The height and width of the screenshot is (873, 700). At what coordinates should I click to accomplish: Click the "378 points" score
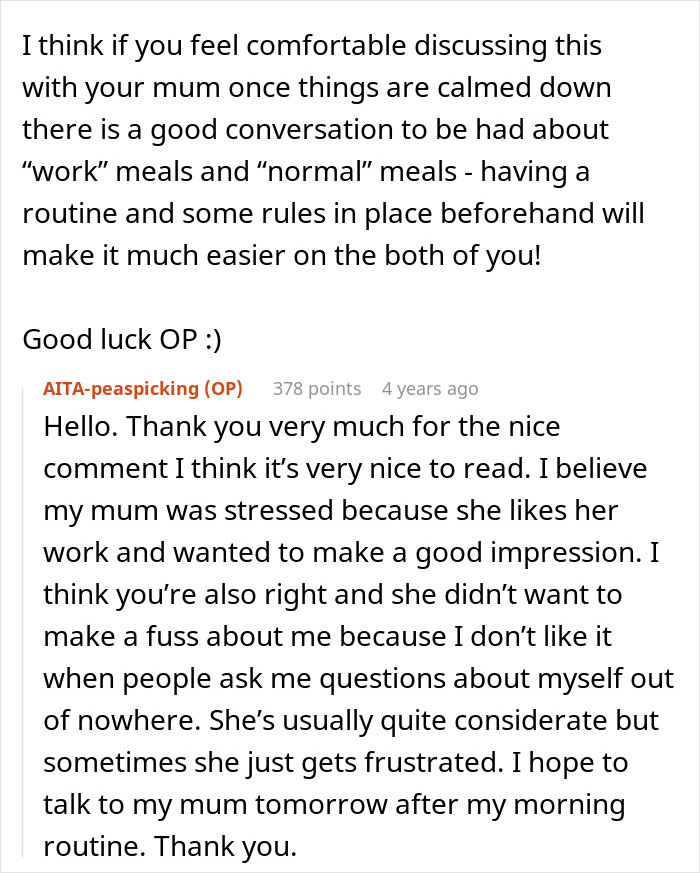pos(317,389)
